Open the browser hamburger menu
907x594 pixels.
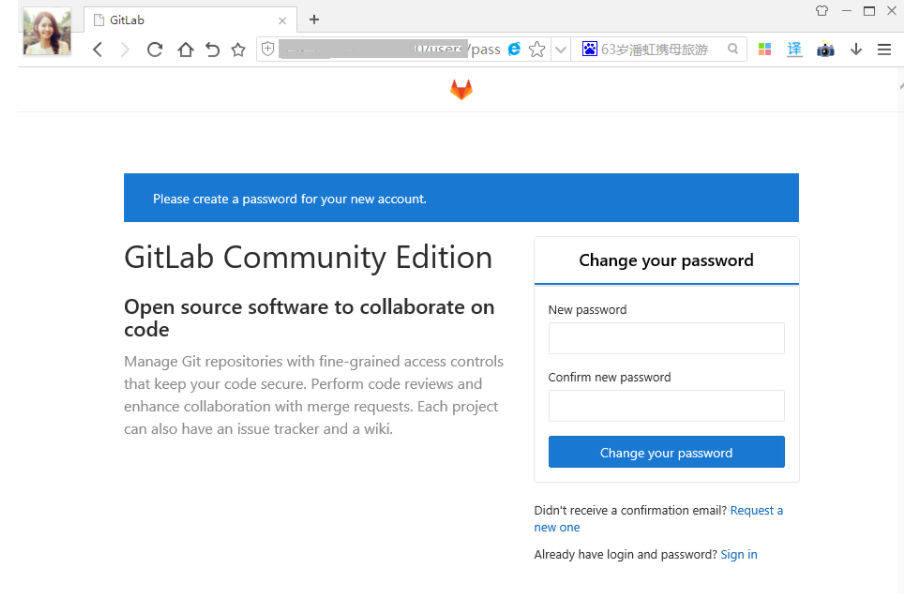(884, 48)
